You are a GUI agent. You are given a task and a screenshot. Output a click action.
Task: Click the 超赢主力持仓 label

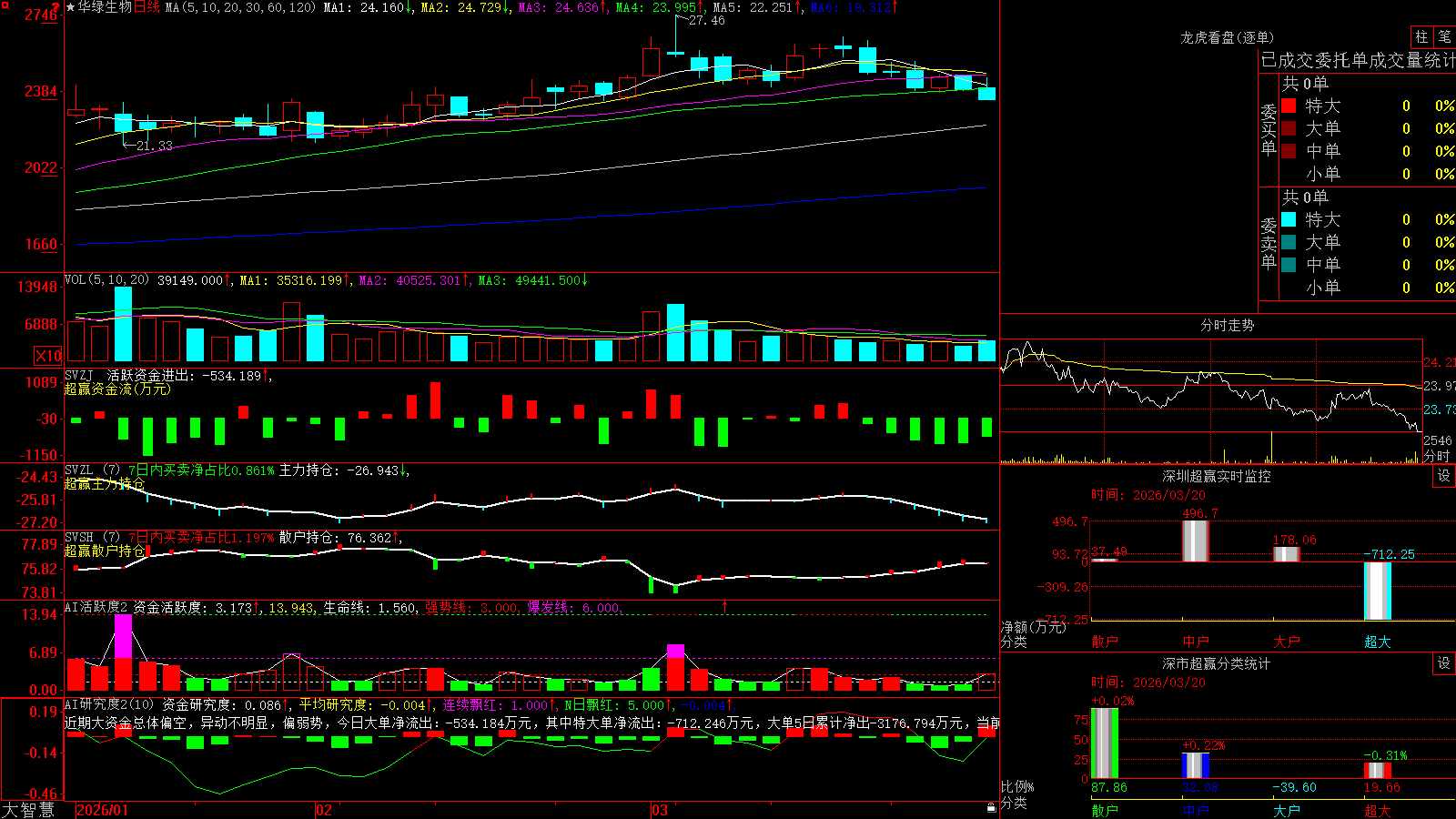pos(105,483)
